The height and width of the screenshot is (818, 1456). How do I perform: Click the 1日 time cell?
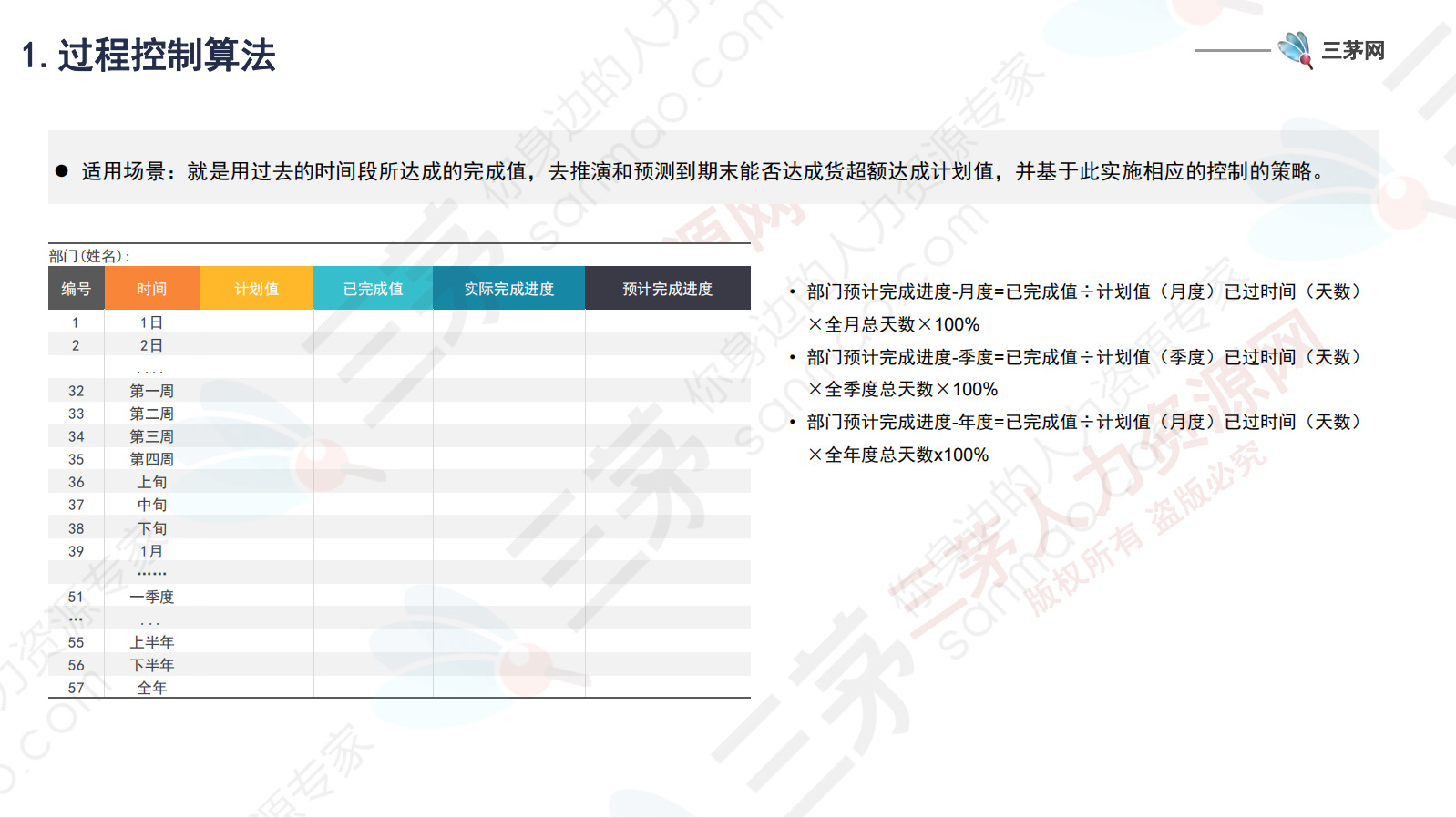[151, 322]
